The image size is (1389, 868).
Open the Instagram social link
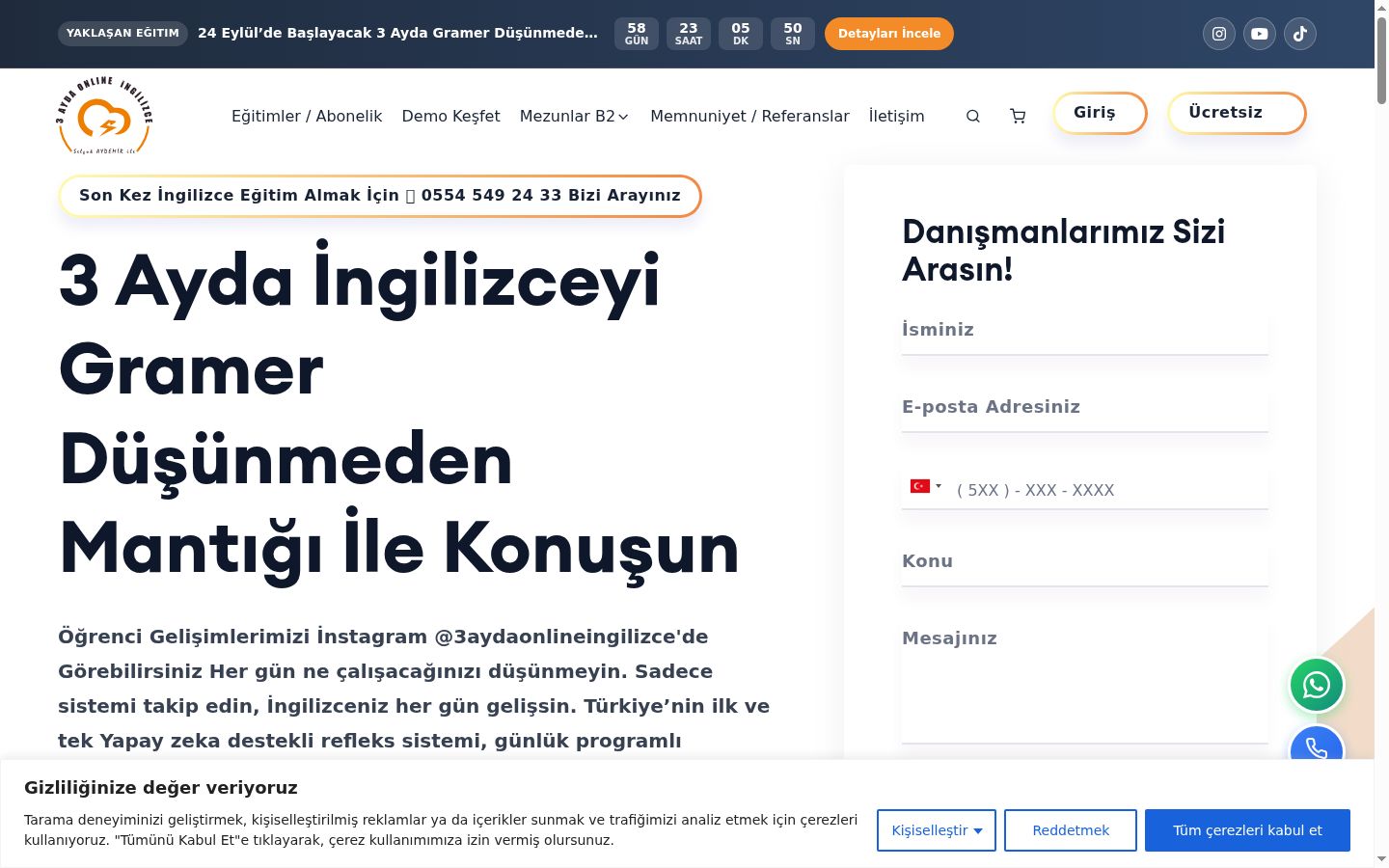[x=1219, y=34]
